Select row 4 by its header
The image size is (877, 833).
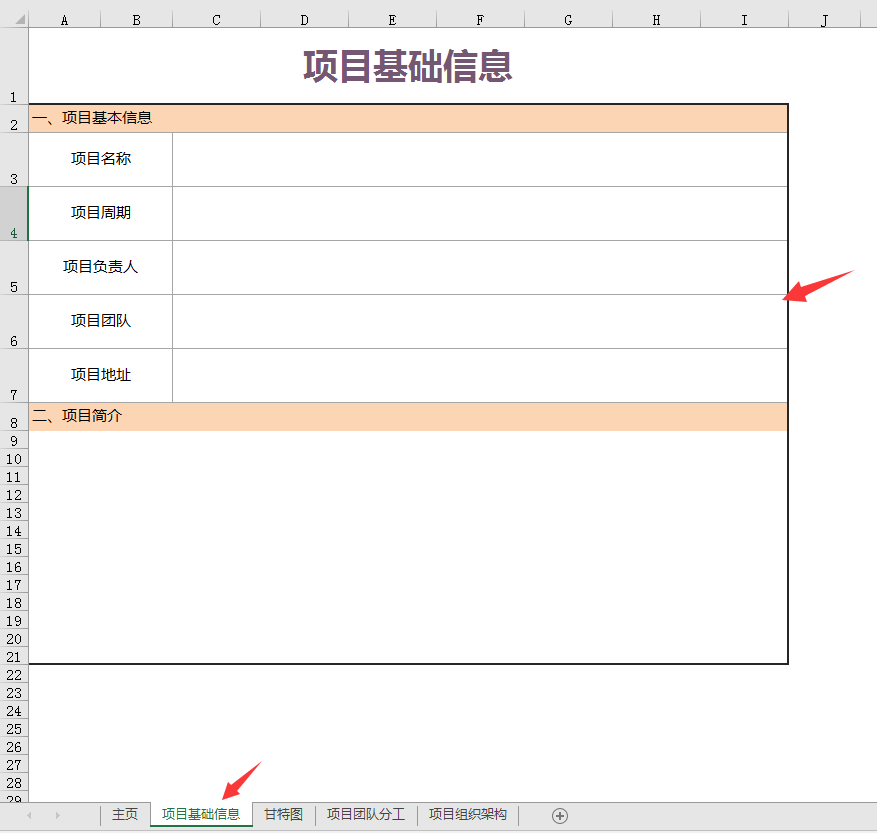coord(13,213)
